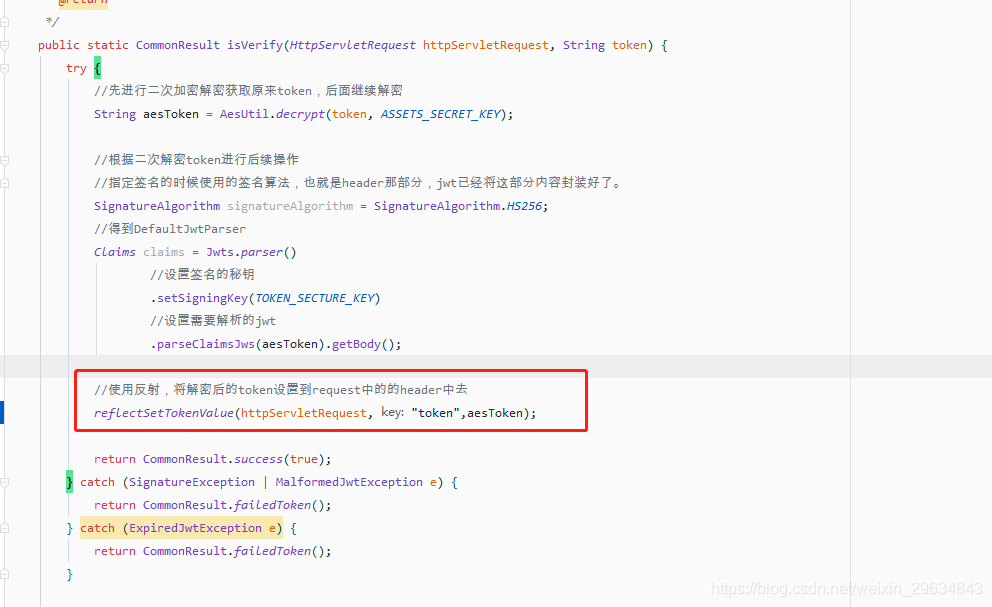Click the setSigningKey method call
This screenshot has height=607, width=992.
point(202,298)
